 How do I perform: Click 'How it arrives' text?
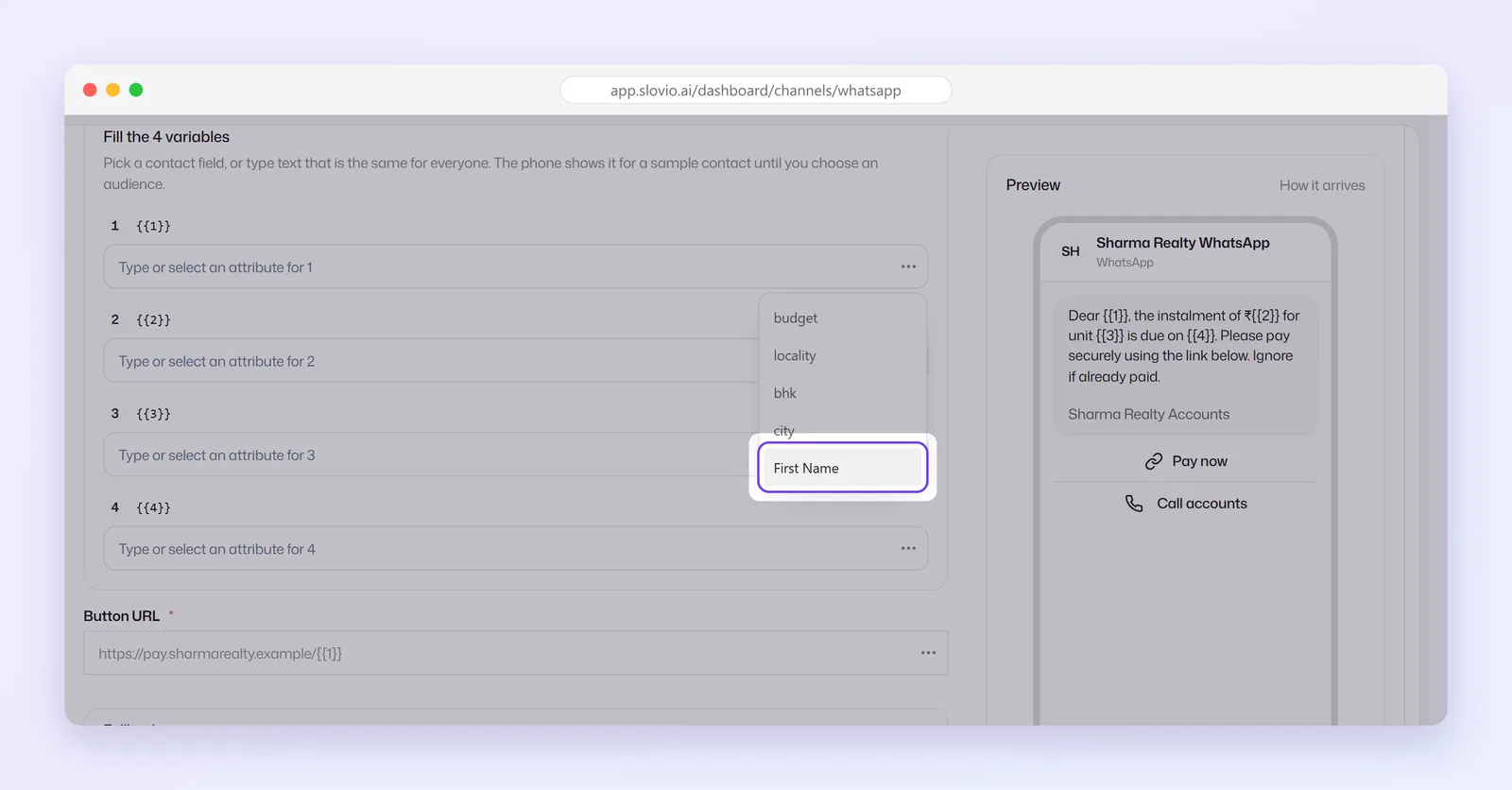pos(1322,185)
